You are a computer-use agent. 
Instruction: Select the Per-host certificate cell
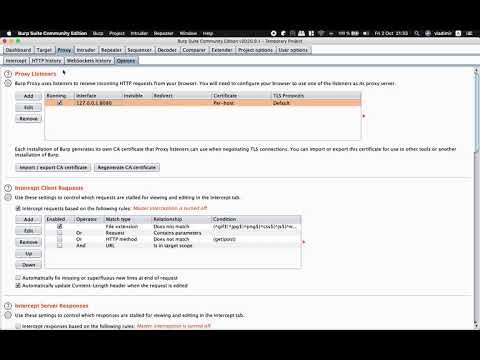tap(241, 103)
